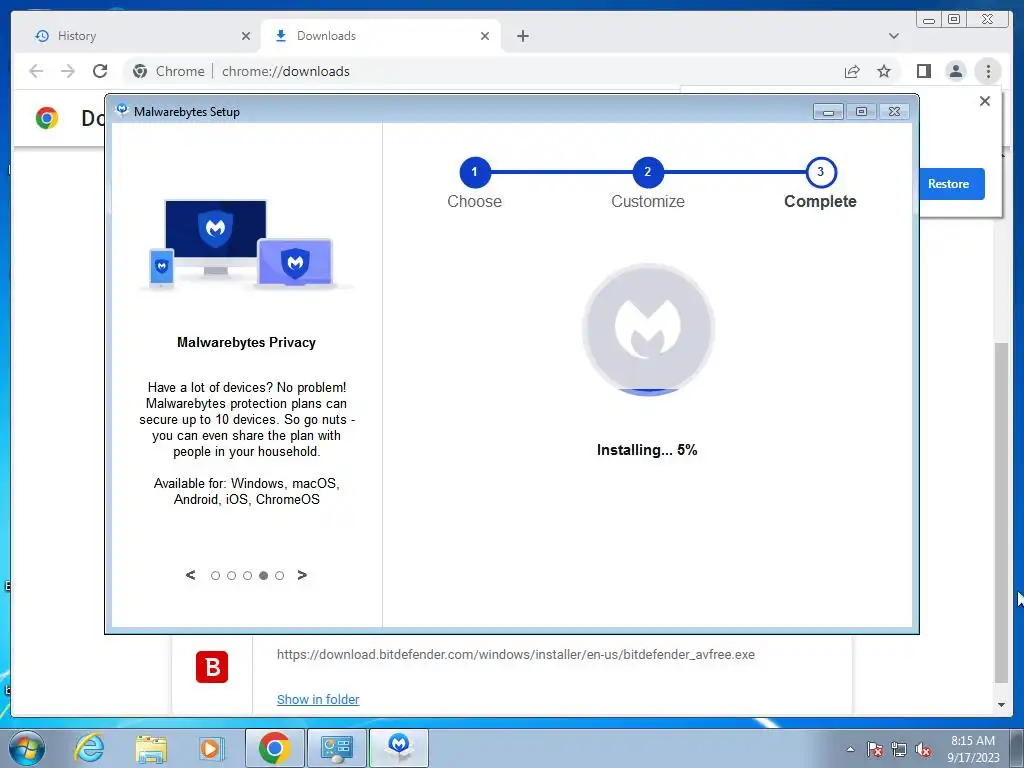Switch to Chrome in the taskbar
Viewport: 1024px width, 768px height.
(274, 748)
